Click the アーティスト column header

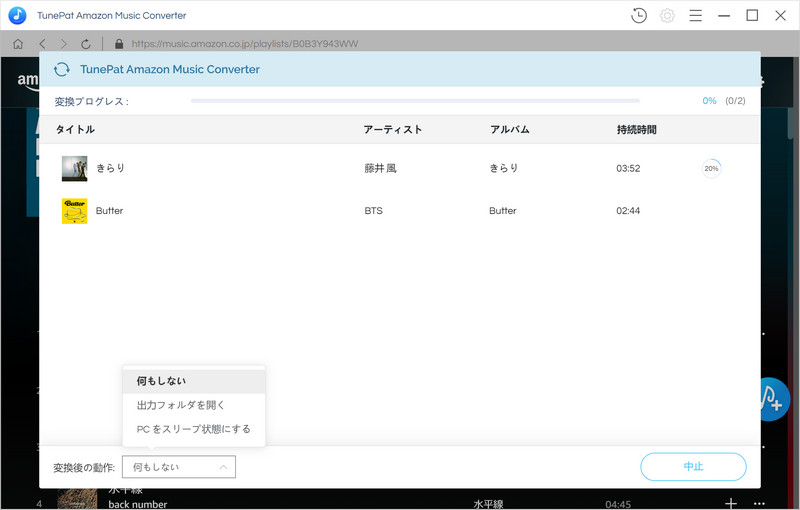click(x=393, y=130)
